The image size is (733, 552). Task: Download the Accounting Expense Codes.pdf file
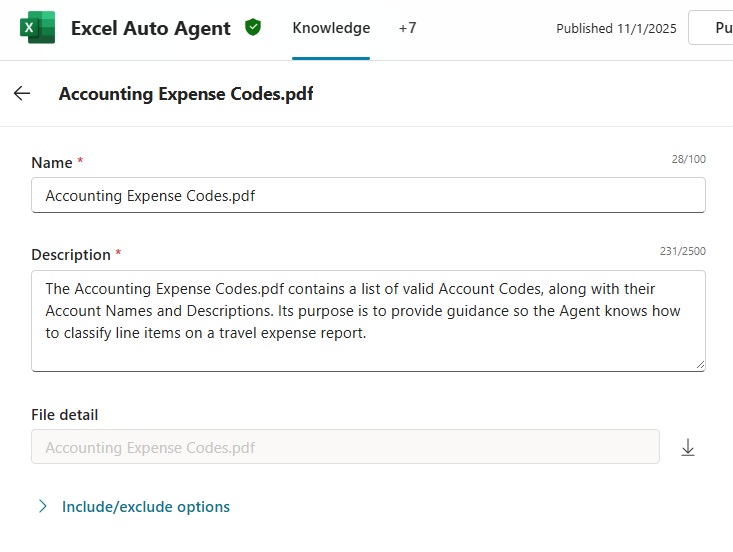click(688, 448)
